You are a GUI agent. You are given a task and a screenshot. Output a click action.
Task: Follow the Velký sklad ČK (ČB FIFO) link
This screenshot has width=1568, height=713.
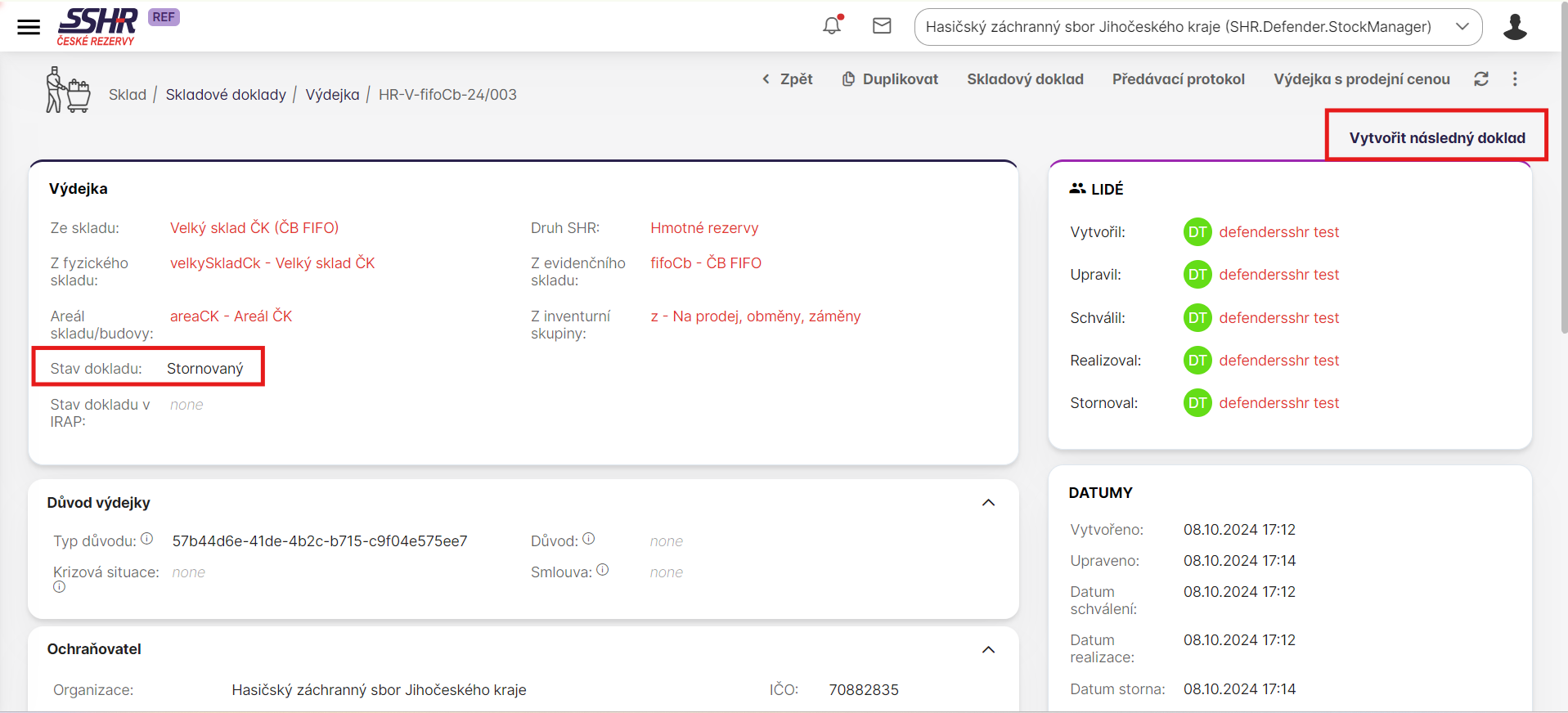coord(254,228)
